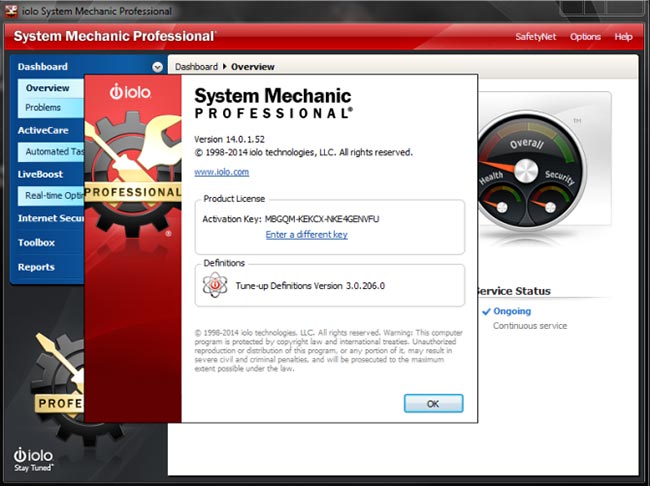This screenshot has width=650, height=486.
Task: Collapse the Dashboard section chevron
Action: click(157, 67)
